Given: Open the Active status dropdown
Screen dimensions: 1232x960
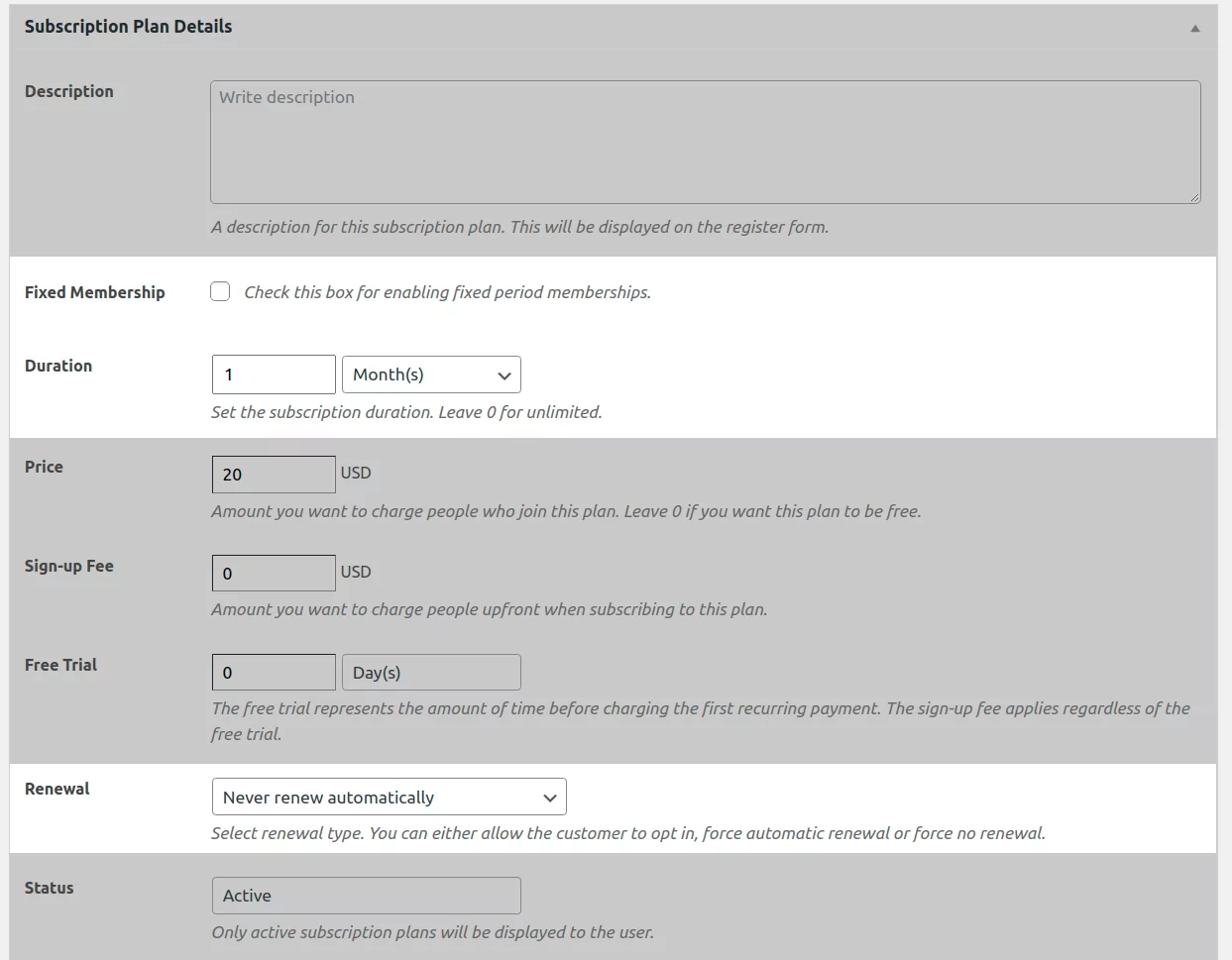Looking at the screenshot, I should [366, 896].
